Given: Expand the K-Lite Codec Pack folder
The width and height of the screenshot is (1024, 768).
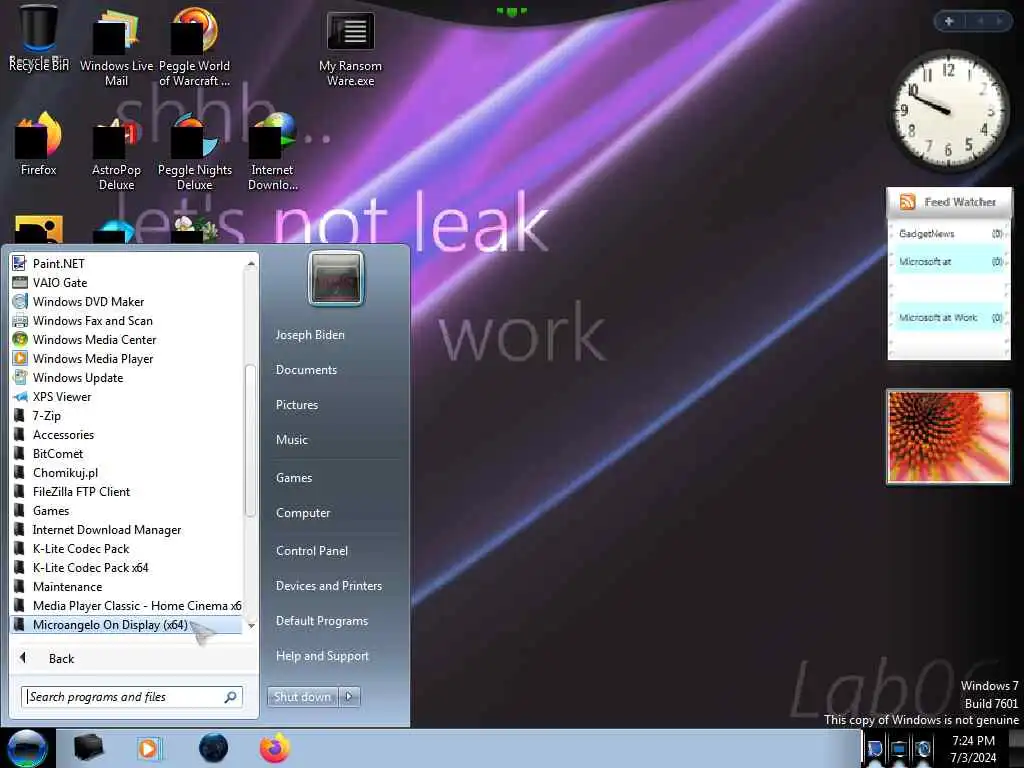Looking at the screenshot, I should (127, 549).
